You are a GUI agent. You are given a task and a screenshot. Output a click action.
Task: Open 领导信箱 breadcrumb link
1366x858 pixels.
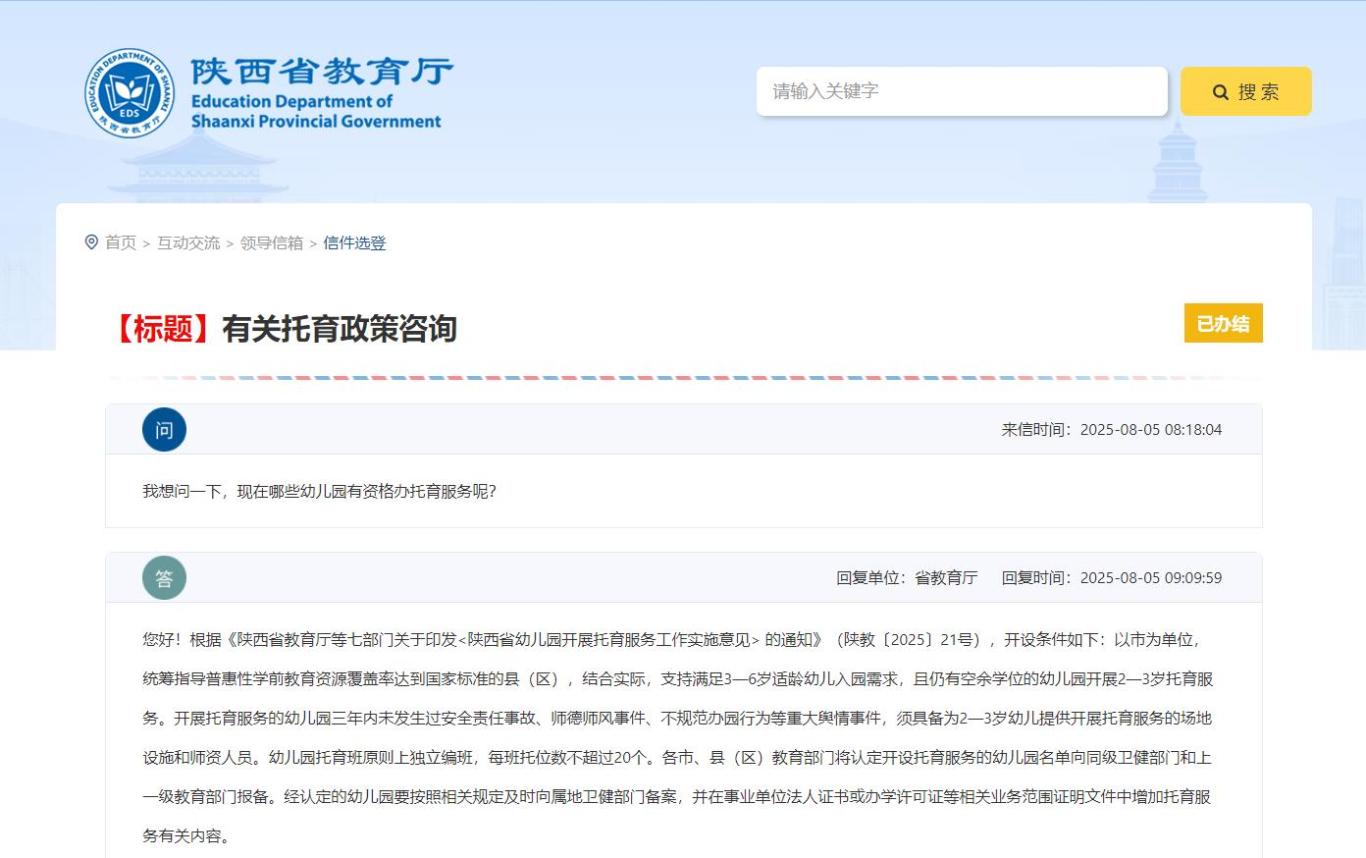271,243
